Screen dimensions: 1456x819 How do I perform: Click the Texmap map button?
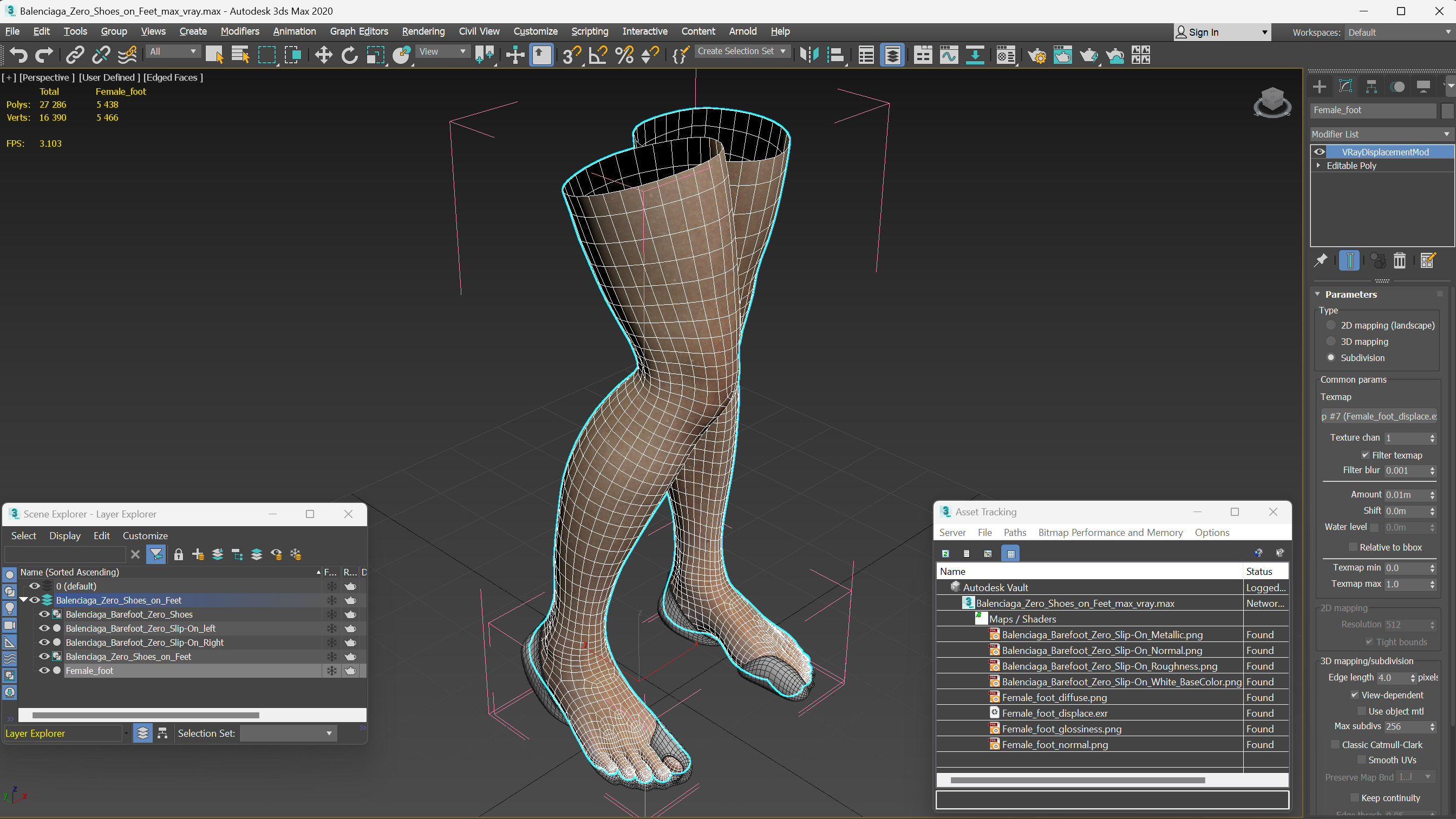(1378, 416)
